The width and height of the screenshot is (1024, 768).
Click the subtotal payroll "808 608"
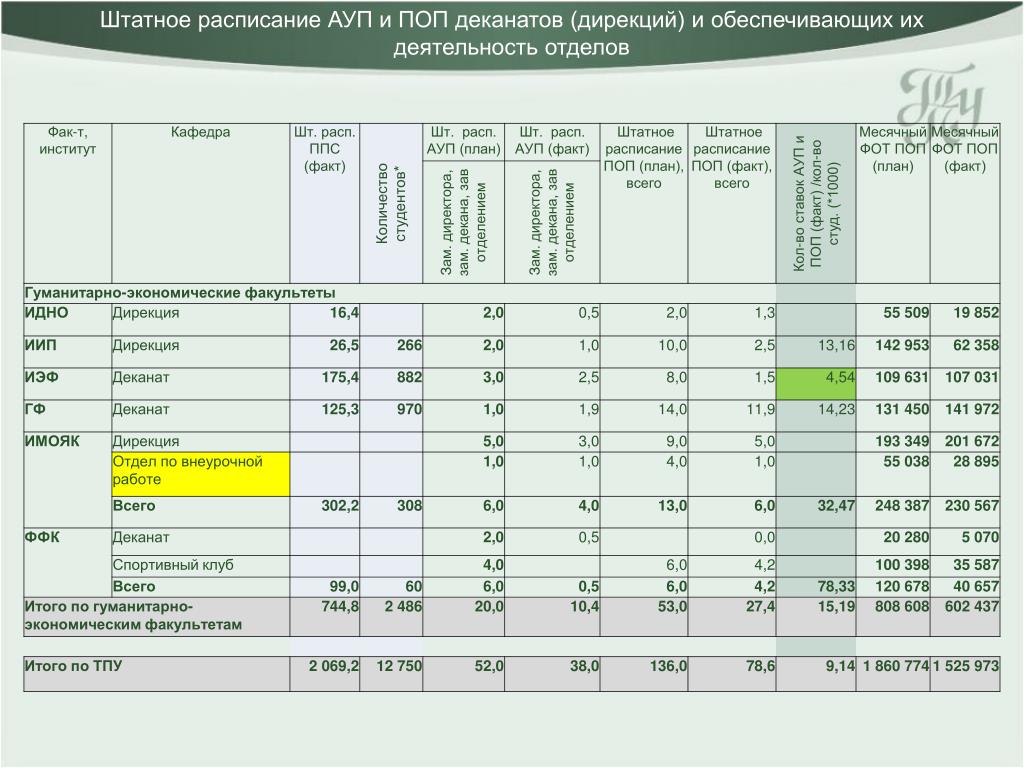point(902,607)
